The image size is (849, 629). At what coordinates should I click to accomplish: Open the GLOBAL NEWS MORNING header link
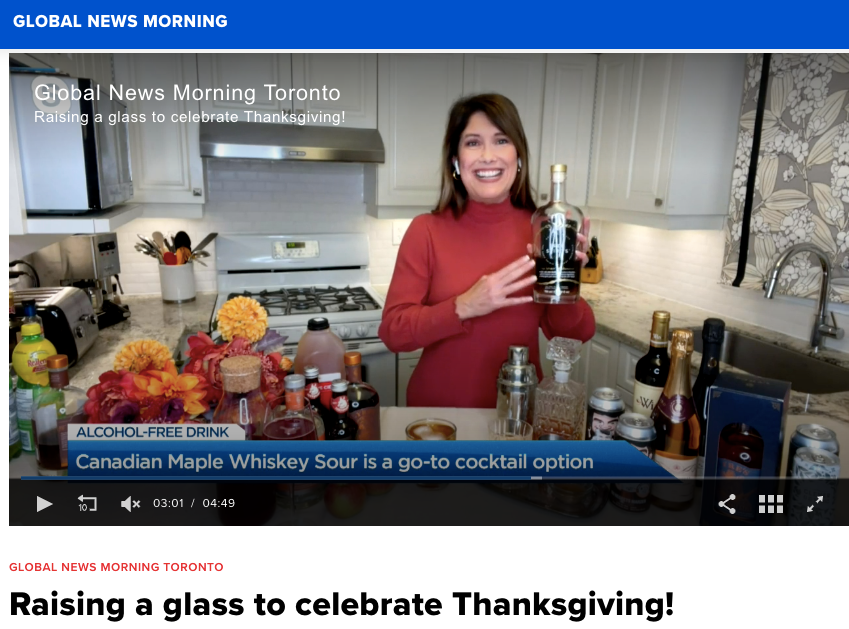pos(120,21)
